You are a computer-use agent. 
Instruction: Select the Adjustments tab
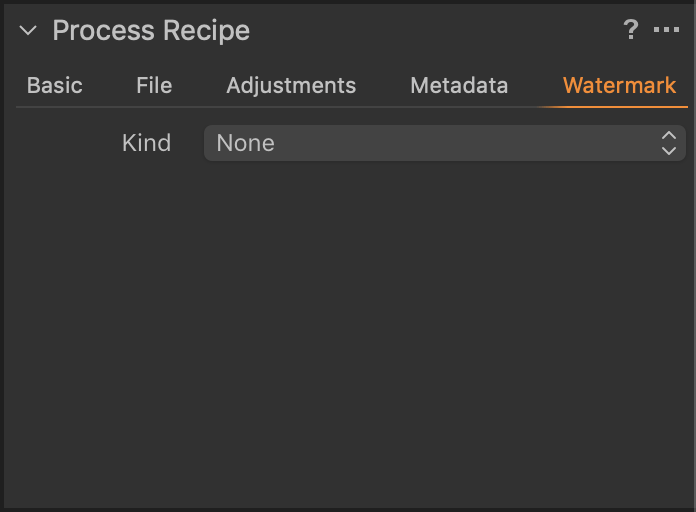pyautogui.click(x=291, y=86)
